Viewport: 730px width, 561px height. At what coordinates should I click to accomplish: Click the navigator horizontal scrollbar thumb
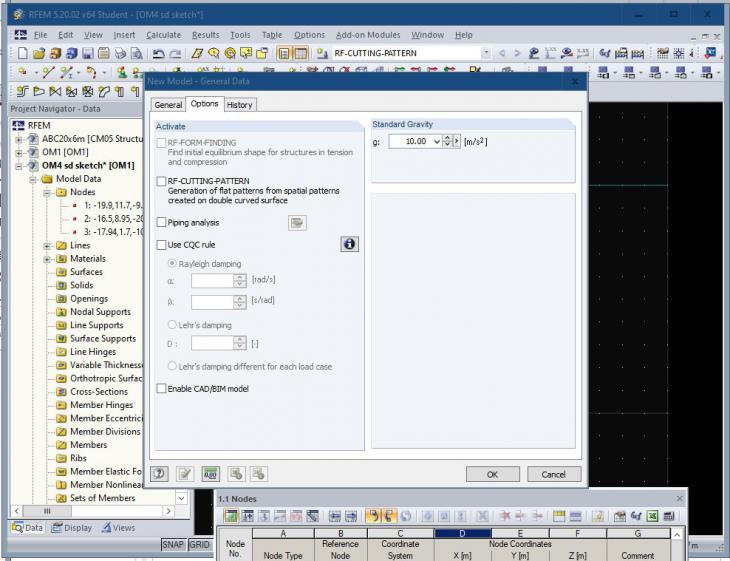point(47,511)
